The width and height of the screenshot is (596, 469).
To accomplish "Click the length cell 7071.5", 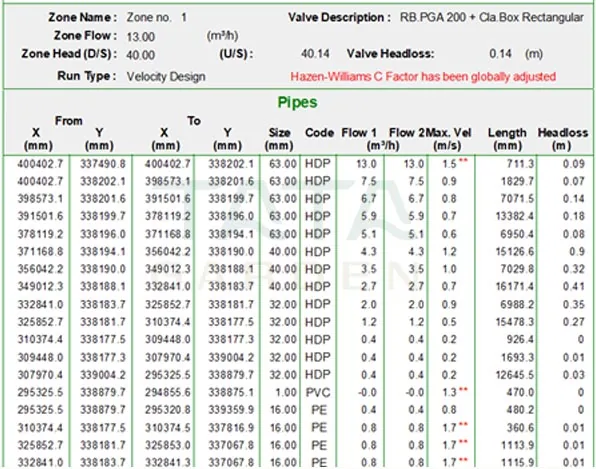I will pyautogui.click(x=517, y=199).
